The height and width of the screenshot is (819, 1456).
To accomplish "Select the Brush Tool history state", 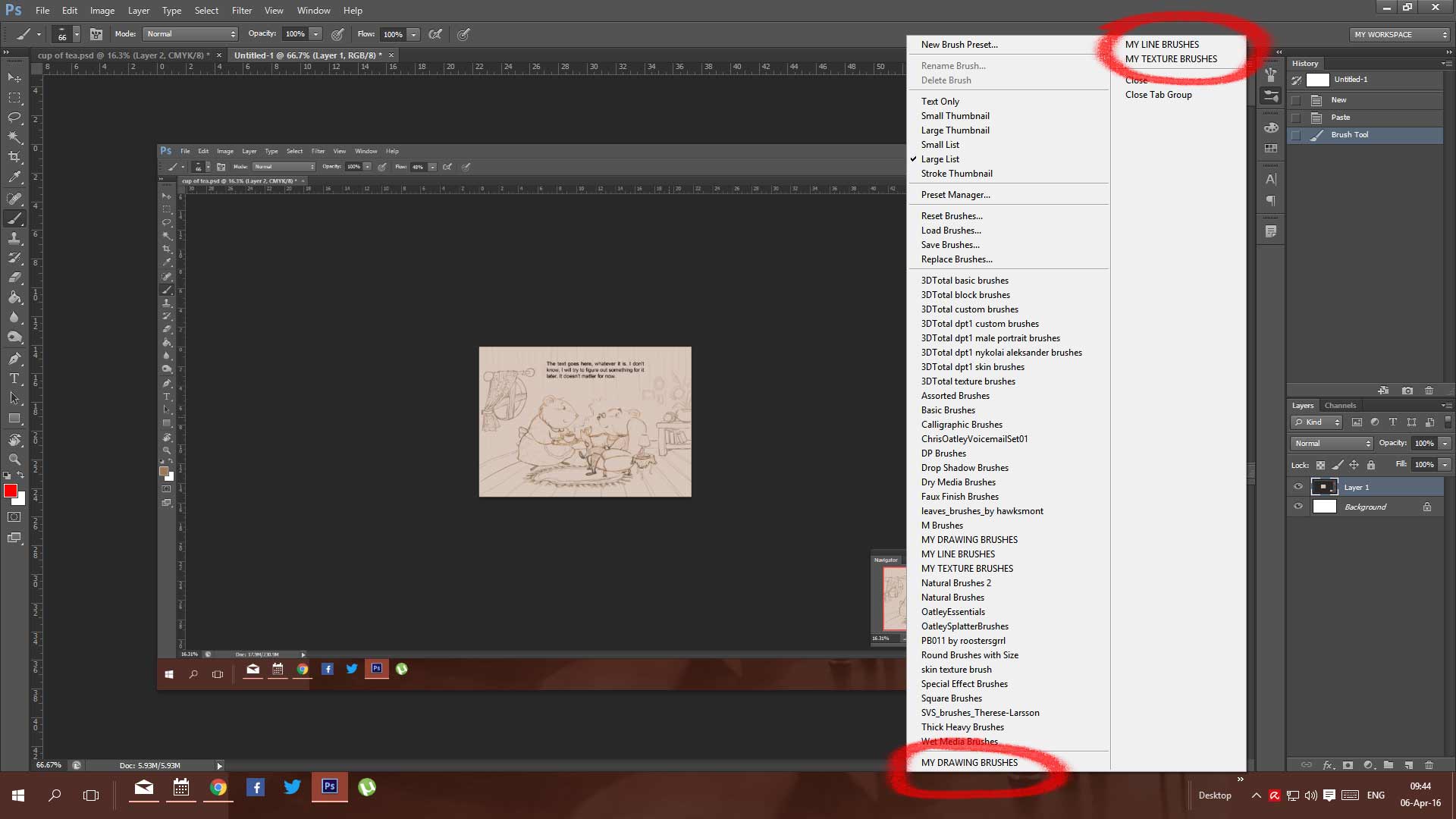I will 1365,135.
